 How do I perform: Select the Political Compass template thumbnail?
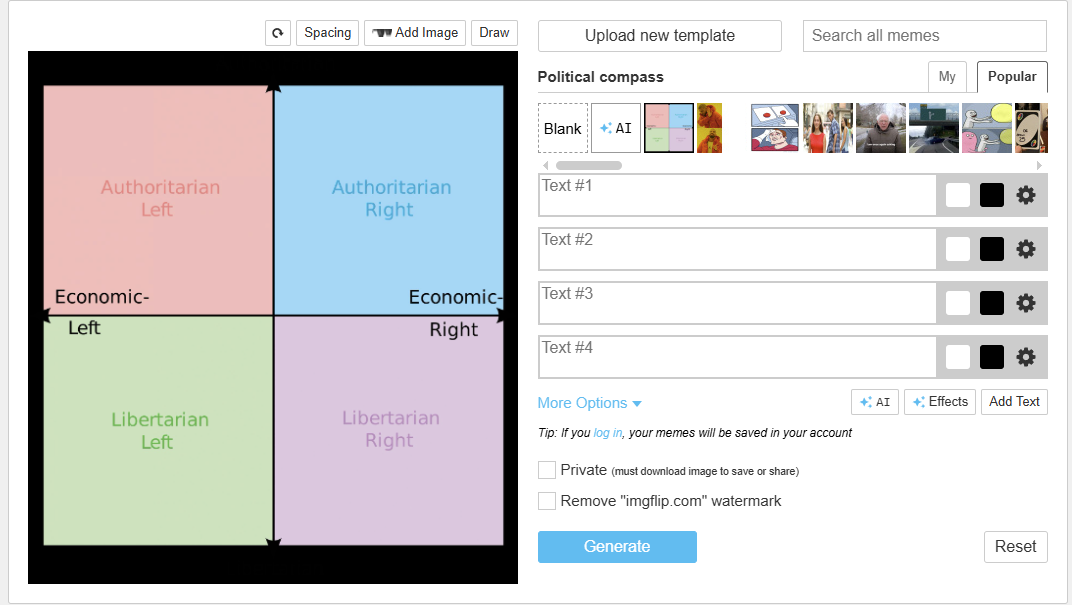click(668, 128)
